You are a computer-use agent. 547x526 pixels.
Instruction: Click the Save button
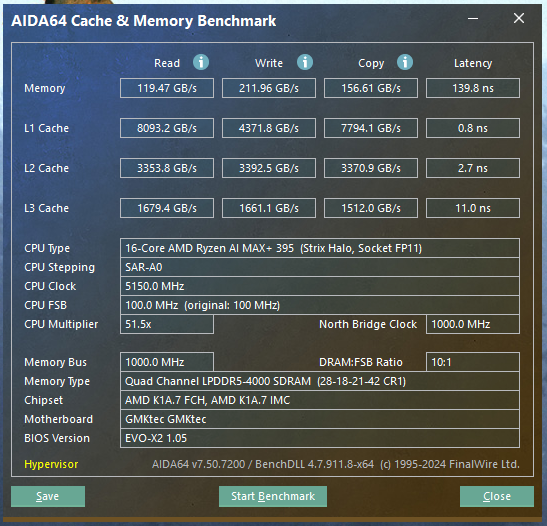48,496
